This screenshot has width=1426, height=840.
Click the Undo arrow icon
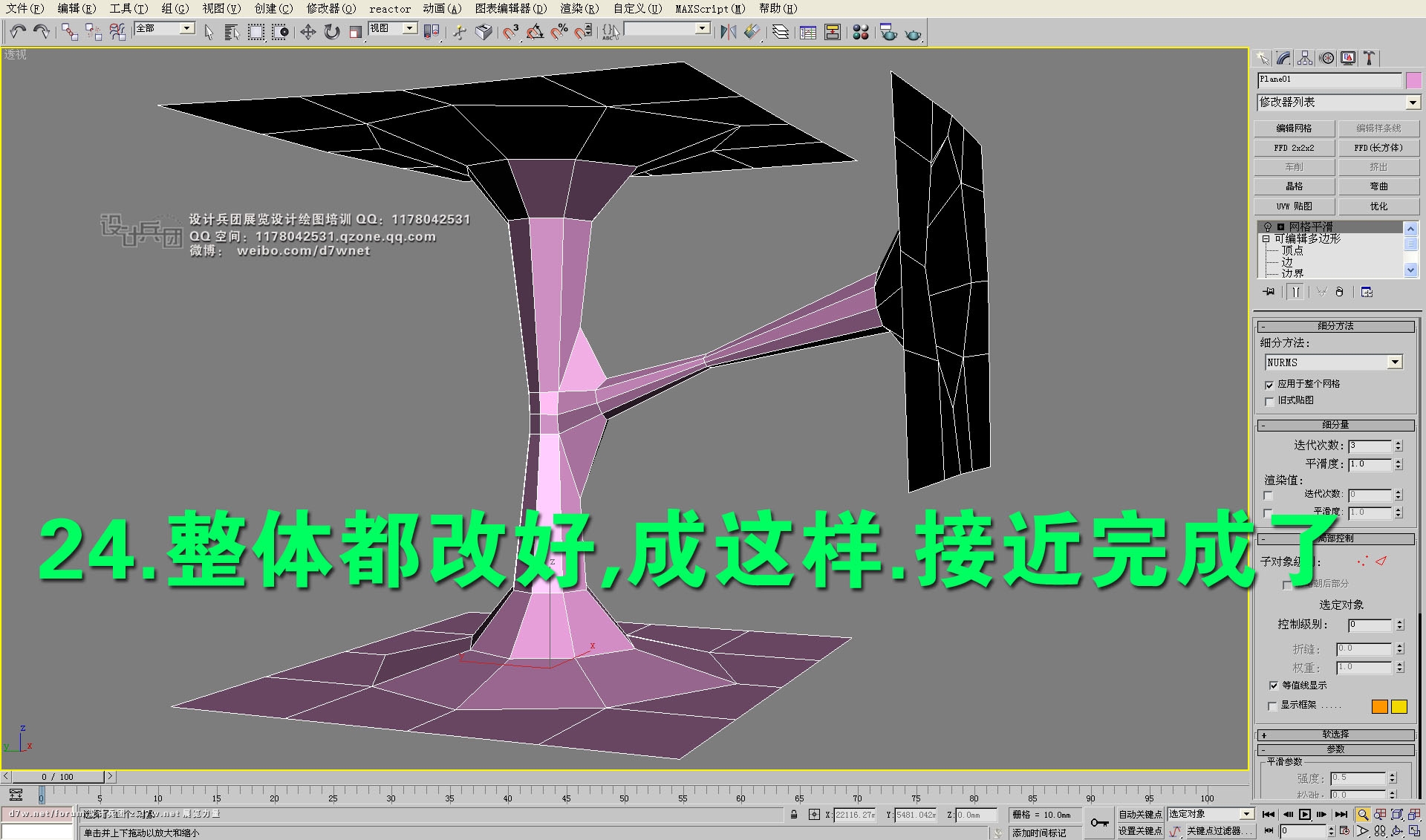click(18, 31)
